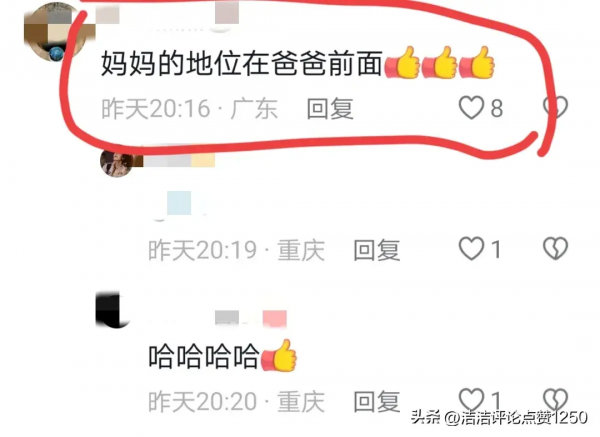600x437 pixels.
Task: Select the 哈哈哈哈 comment text
Action: pos(204,357)
